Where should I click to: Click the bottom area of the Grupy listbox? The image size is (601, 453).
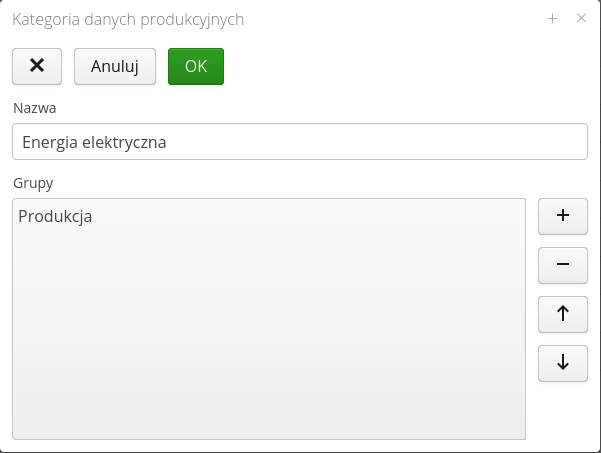pyautogui.click(x=268, y=420)
